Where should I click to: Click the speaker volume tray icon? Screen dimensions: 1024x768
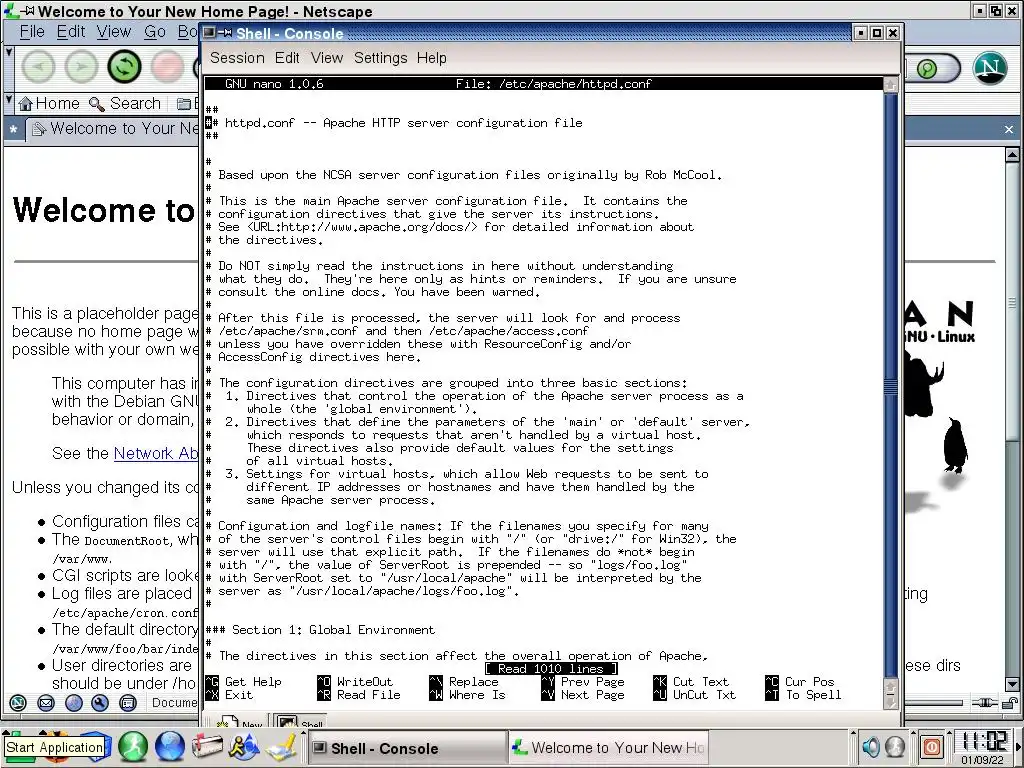click(871, 746)
